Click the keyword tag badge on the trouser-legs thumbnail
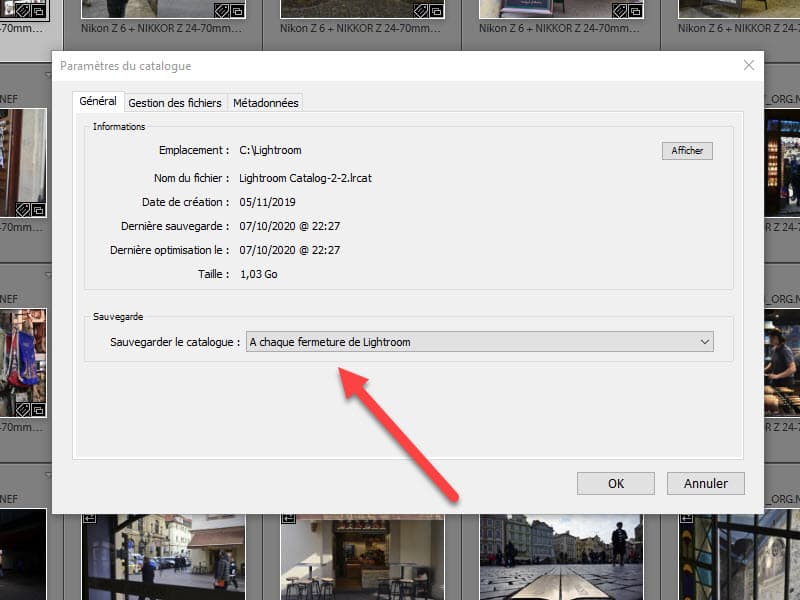Viewport: 800px width, 600px height. coord(221,10)
